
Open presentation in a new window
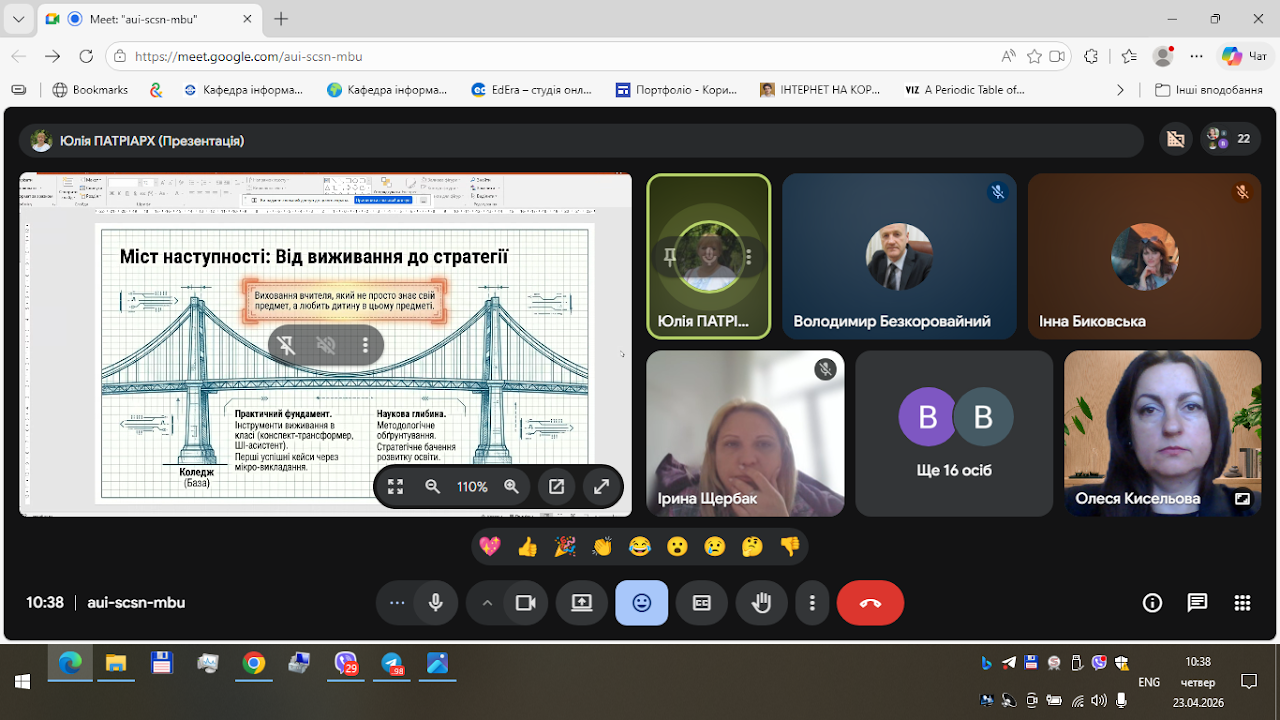point(557,487)
